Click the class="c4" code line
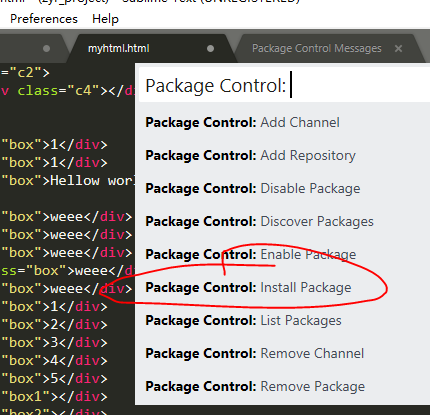 click(67, 91)
